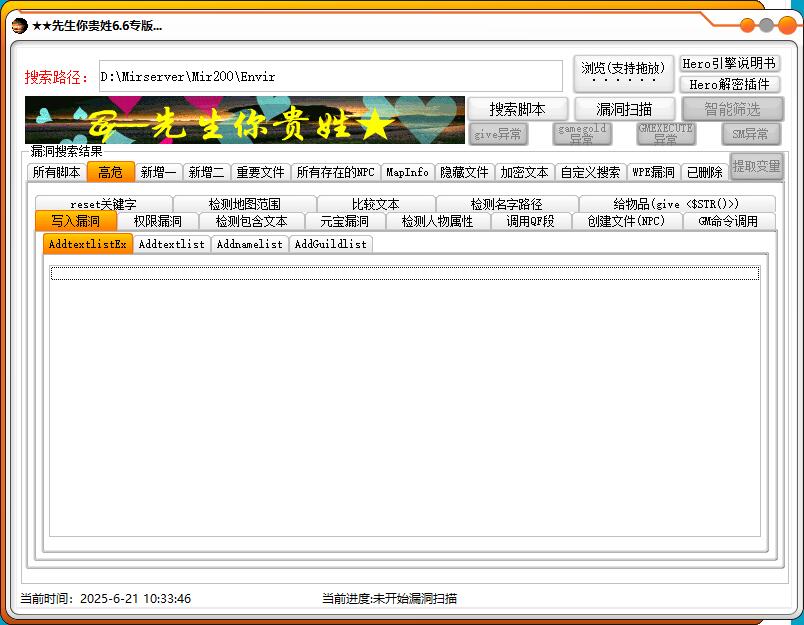
Task: Open the Hero引擎说明书 manual
Action: 729,63
